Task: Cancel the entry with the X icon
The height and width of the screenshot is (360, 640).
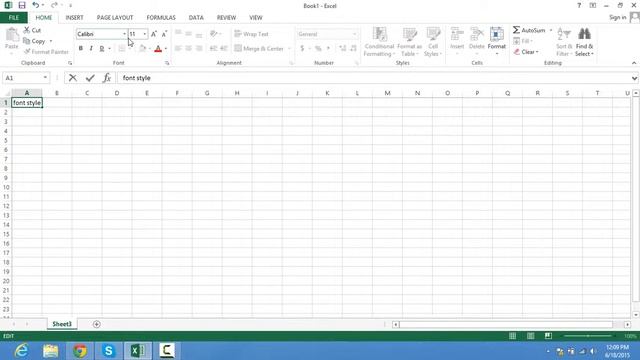Action: coord(73,78)
